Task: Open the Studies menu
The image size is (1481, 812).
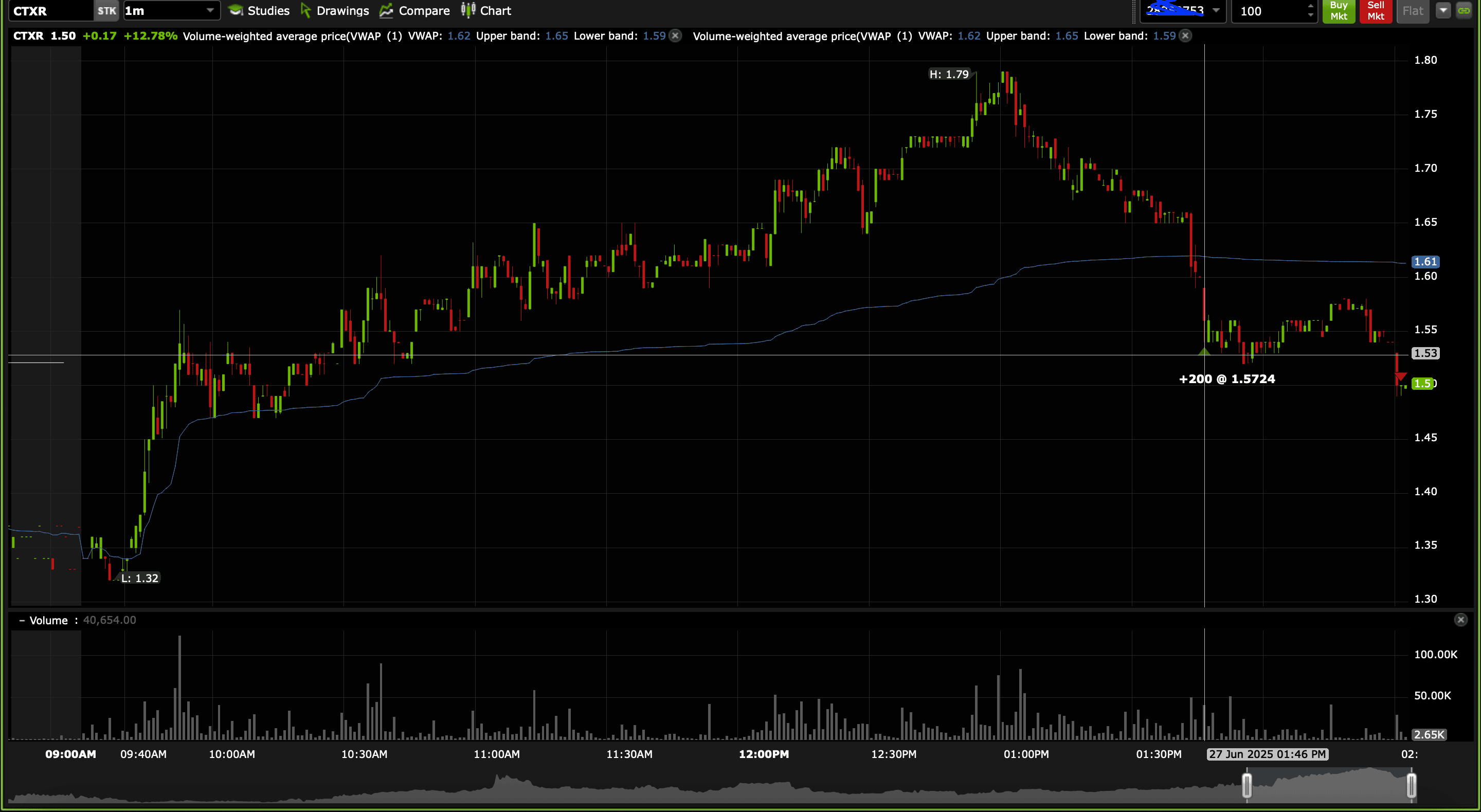Action: 259,10
